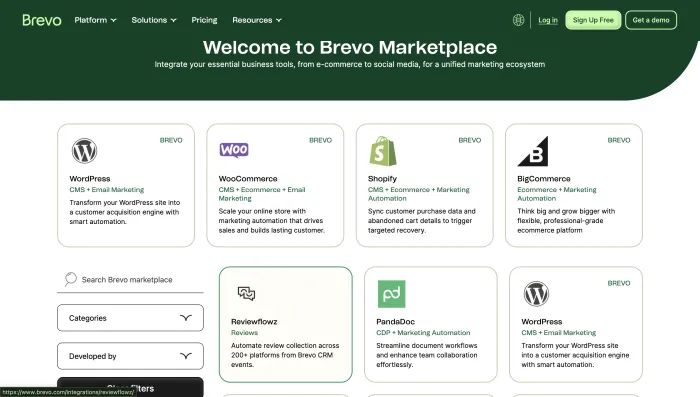
Task: Go to the Pricing page
Action: coord(204,20)
